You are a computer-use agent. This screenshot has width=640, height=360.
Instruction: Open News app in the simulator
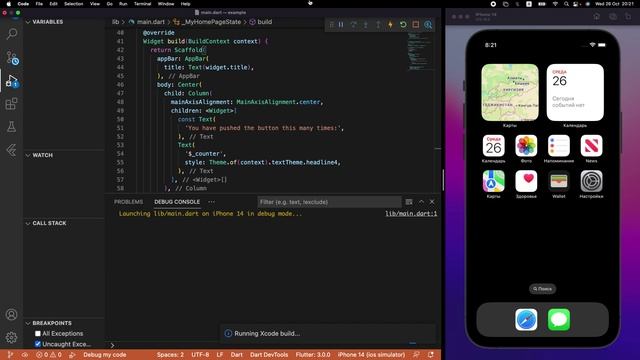[591, 146]
